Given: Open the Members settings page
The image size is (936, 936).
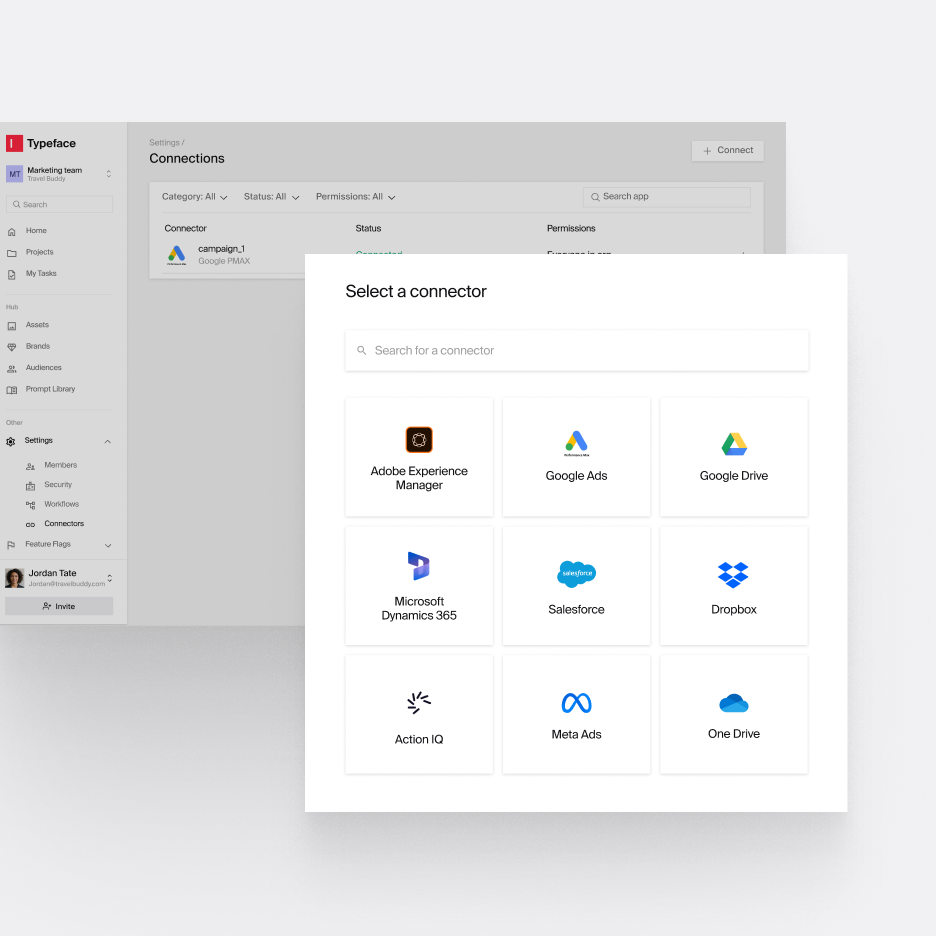Looking at the screenshot, I should pos(60,465).
